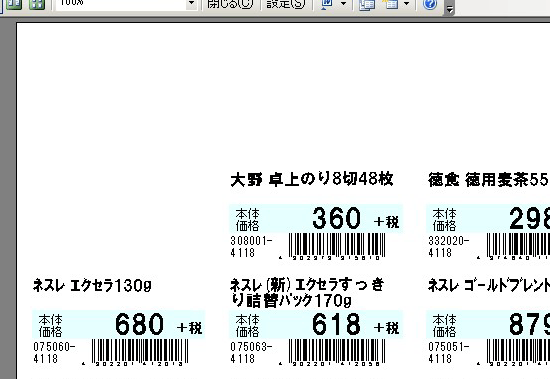The image size is (550, 379).
Task: Click 本体価格 label beside price 360
Action: [247, 219]
